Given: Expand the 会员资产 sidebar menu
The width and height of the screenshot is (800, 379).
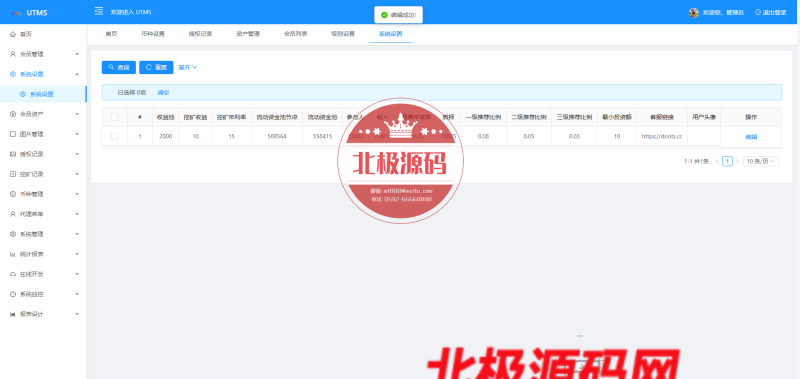Looking at the screenshot, I should pos(77,114).
